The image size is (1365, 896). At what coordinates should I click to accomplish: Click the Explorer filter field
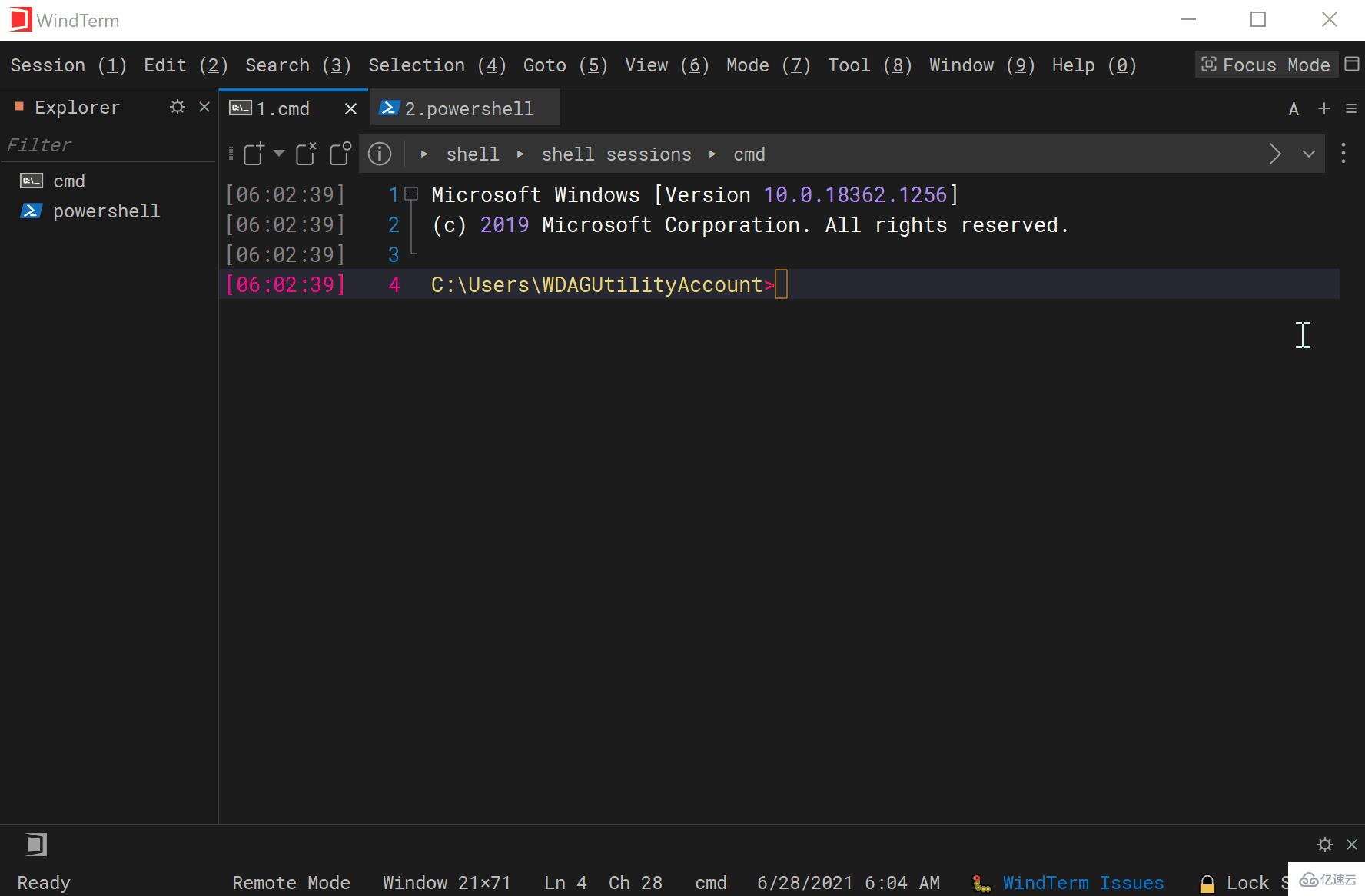[x=108, y=145]
